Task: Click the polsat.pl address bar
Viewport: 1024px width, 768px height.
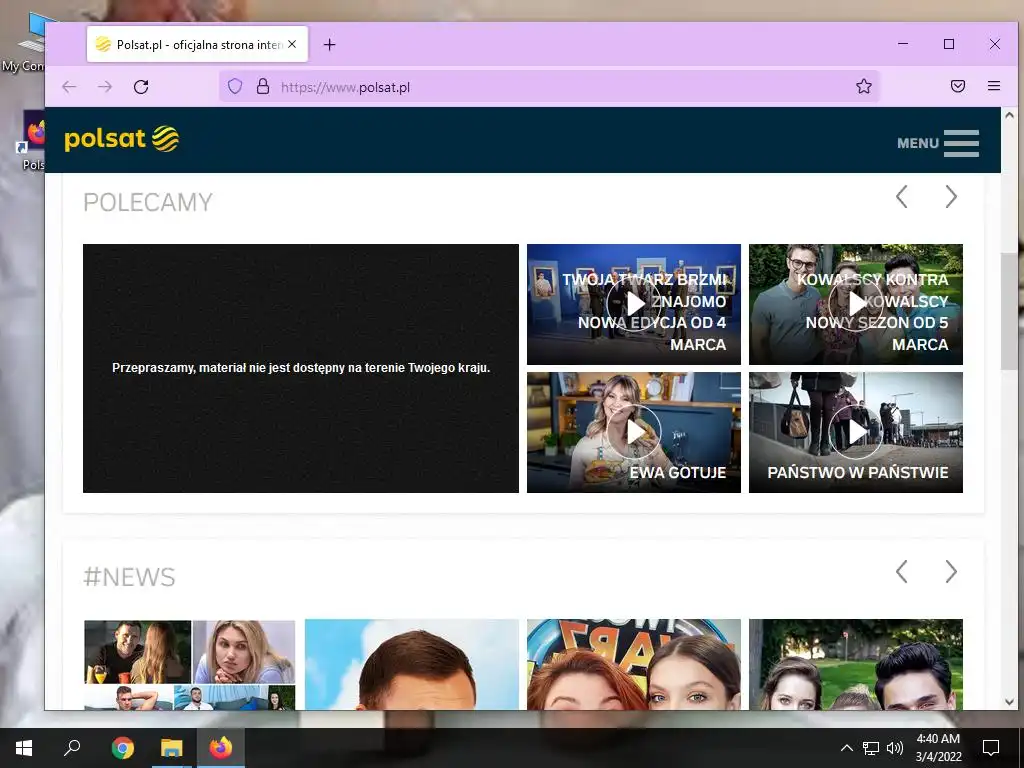Action: (549, 87)
